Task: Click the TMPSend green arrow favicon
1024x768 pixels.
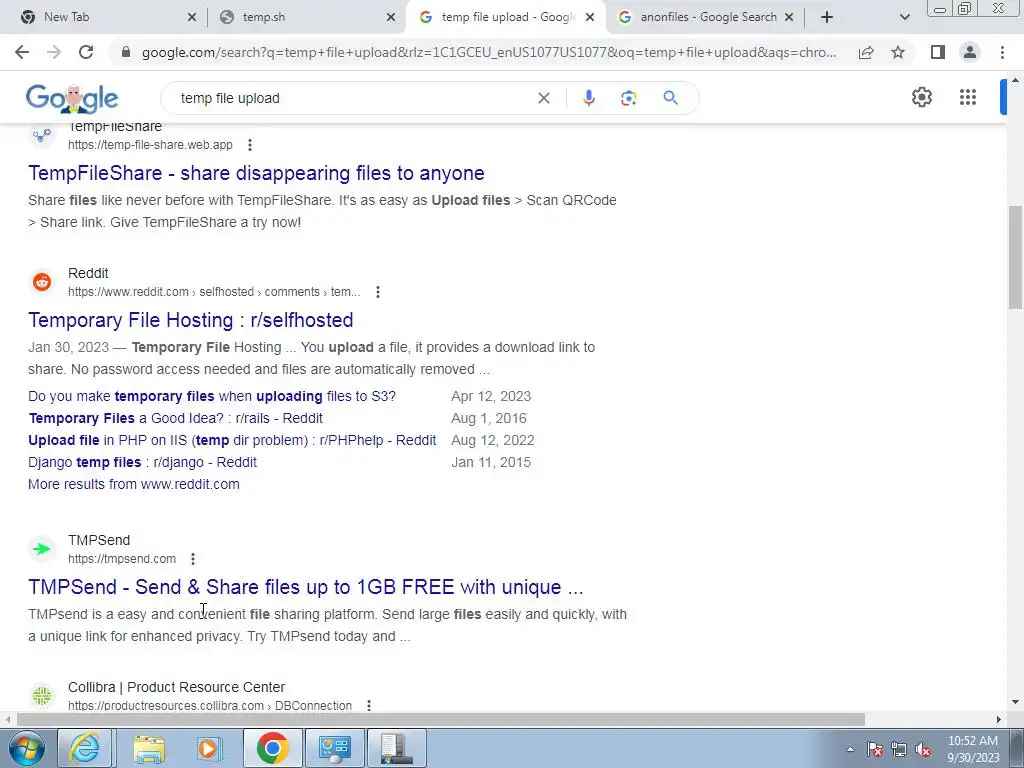Action: (42, 549)
